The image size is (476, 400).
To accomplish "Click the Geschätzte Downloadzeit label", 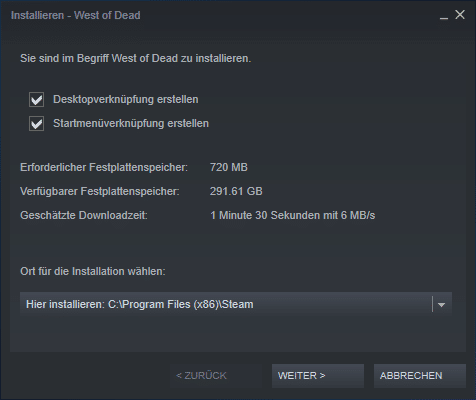I will (84, 215).
